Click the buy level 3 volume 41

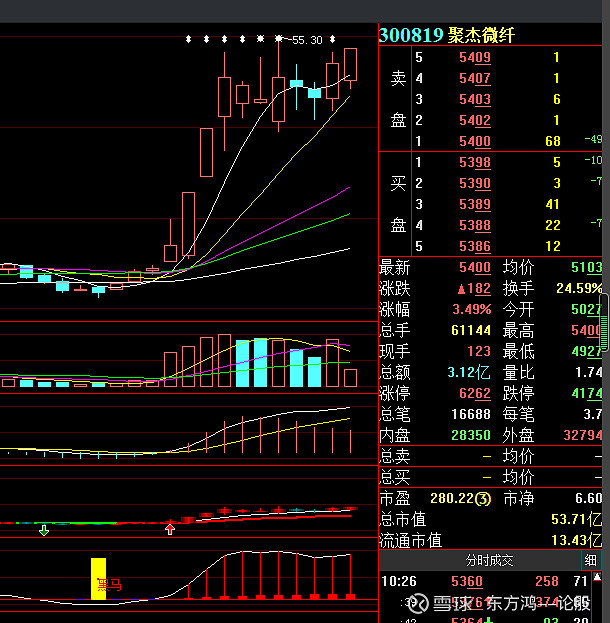coord(553,205)
